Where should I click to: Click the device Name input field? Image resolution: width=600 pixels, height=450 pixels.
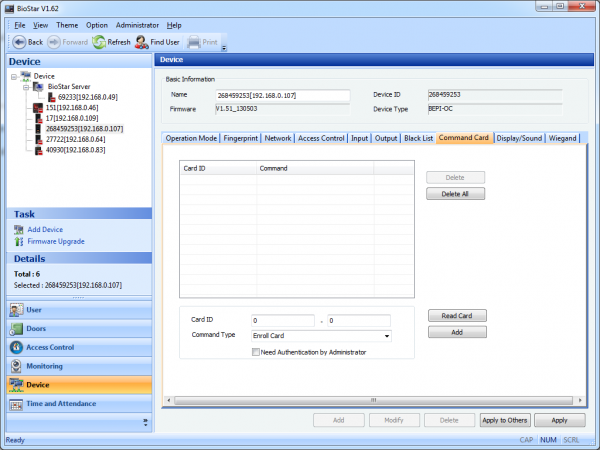[x=283, y=96]
